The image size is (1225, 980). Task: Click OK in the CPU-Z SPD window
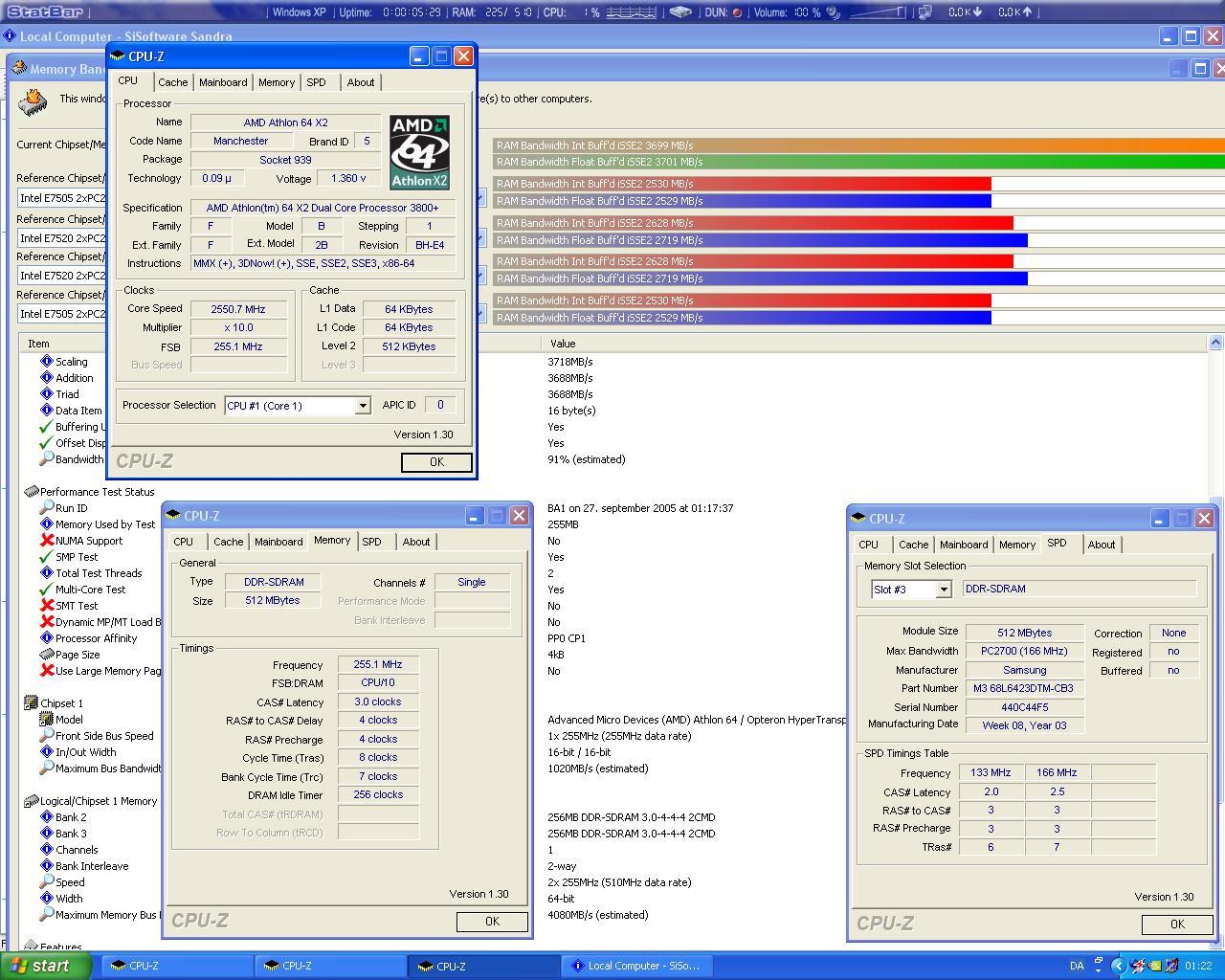pos(1177,924)
